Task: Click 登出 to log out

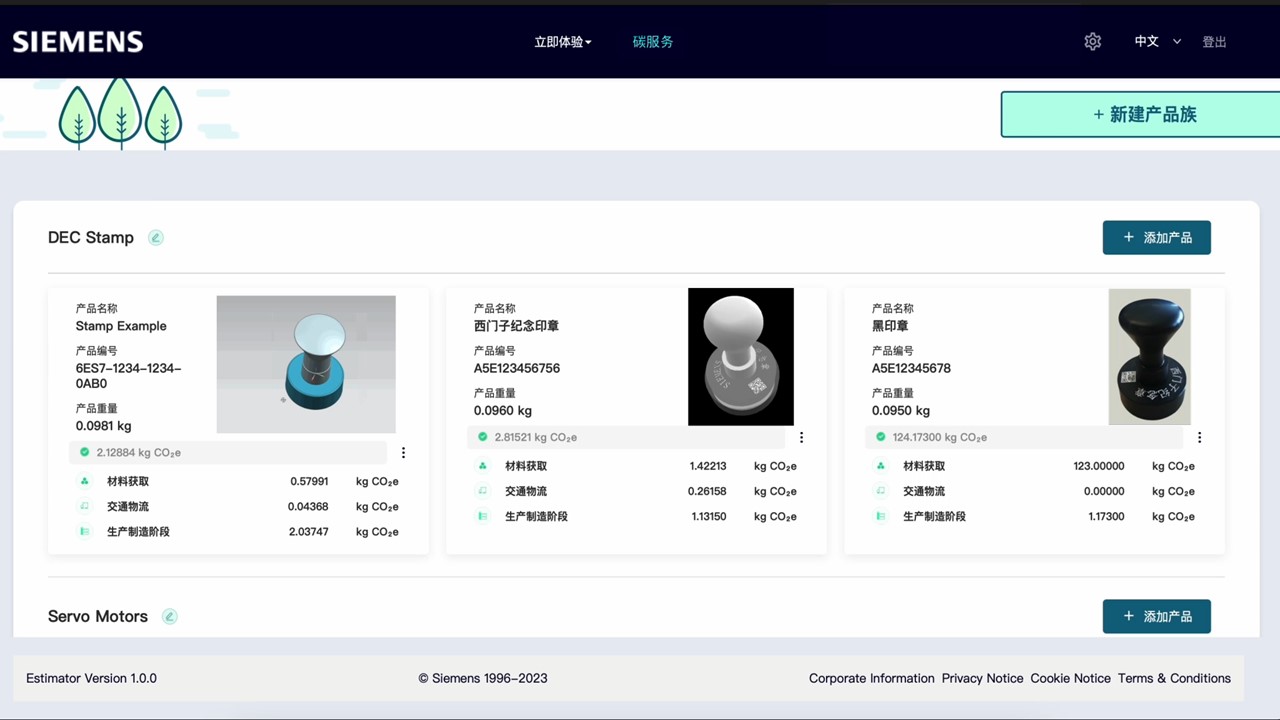Action: pos(1214,42)
